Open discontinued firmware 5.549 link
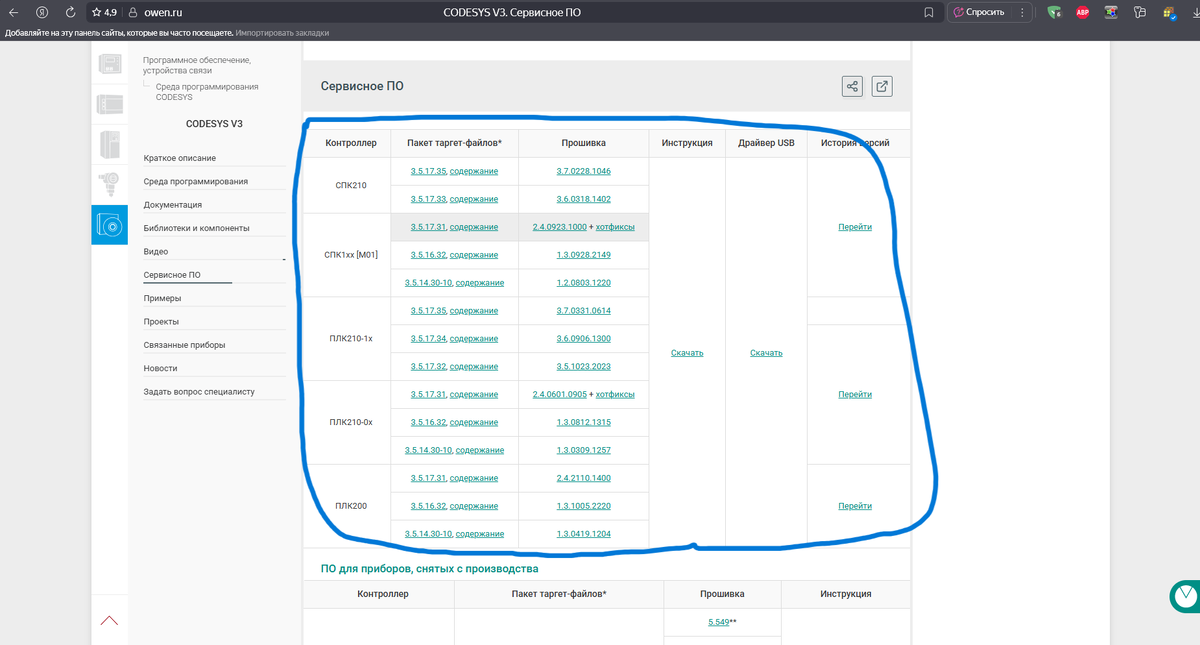Image resolution: width=1200 pixels, height=645 pixels. pos(718,622)
